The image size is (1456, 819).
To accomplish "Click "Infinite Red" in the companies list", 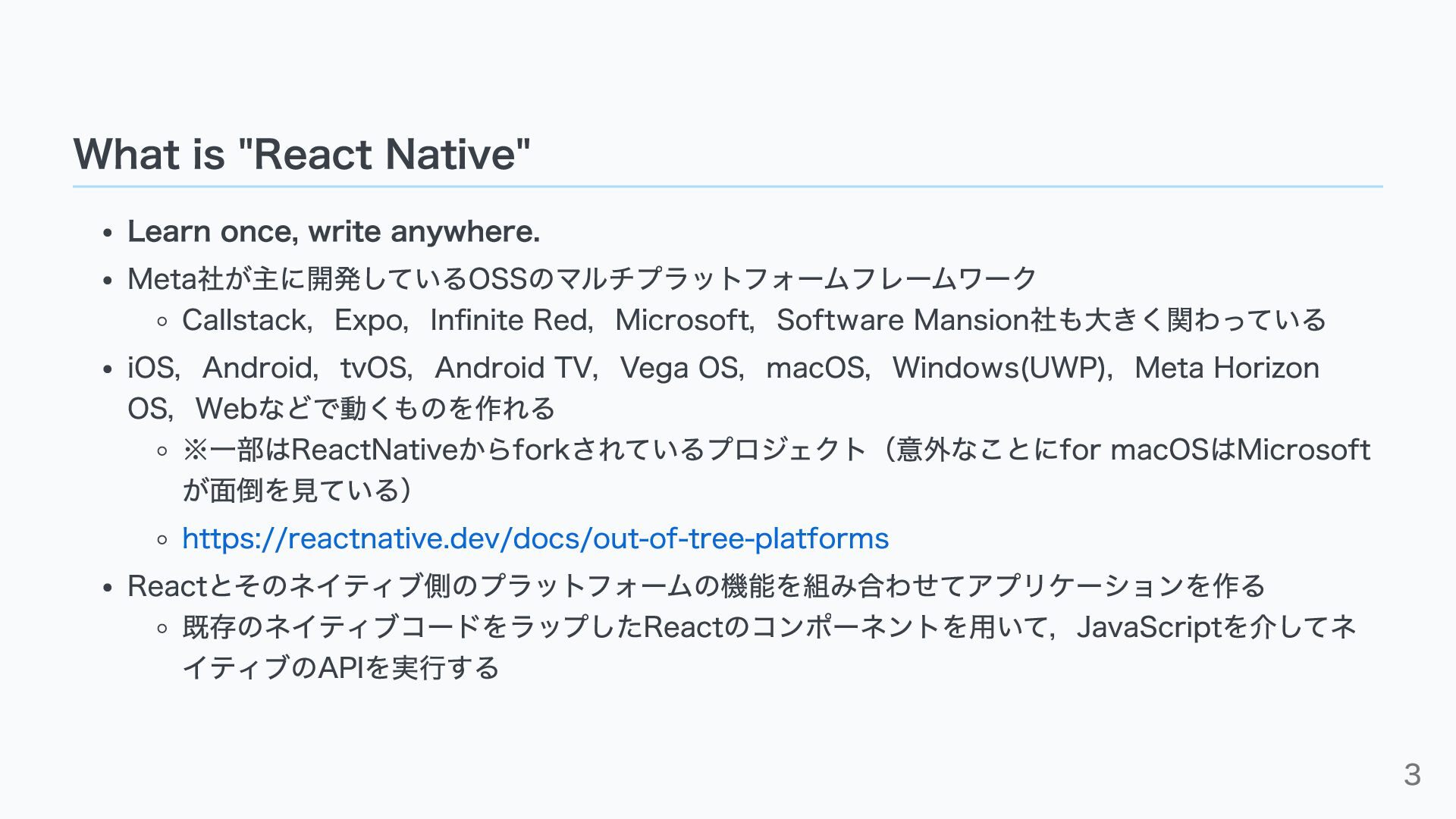I will click(x=510, y=320).
